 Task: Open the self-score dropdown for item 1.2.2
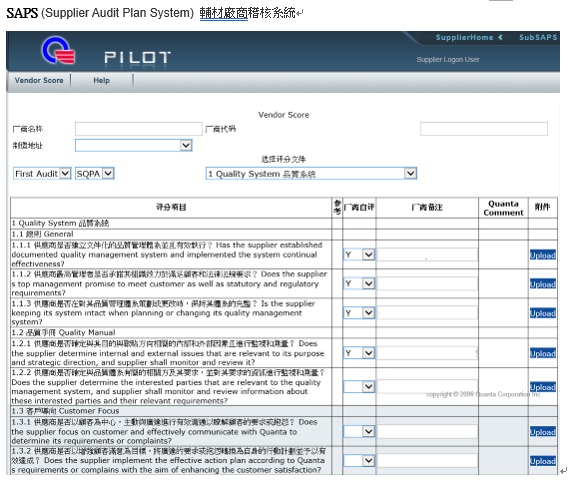pyautogui.click(x=359, y=387)
